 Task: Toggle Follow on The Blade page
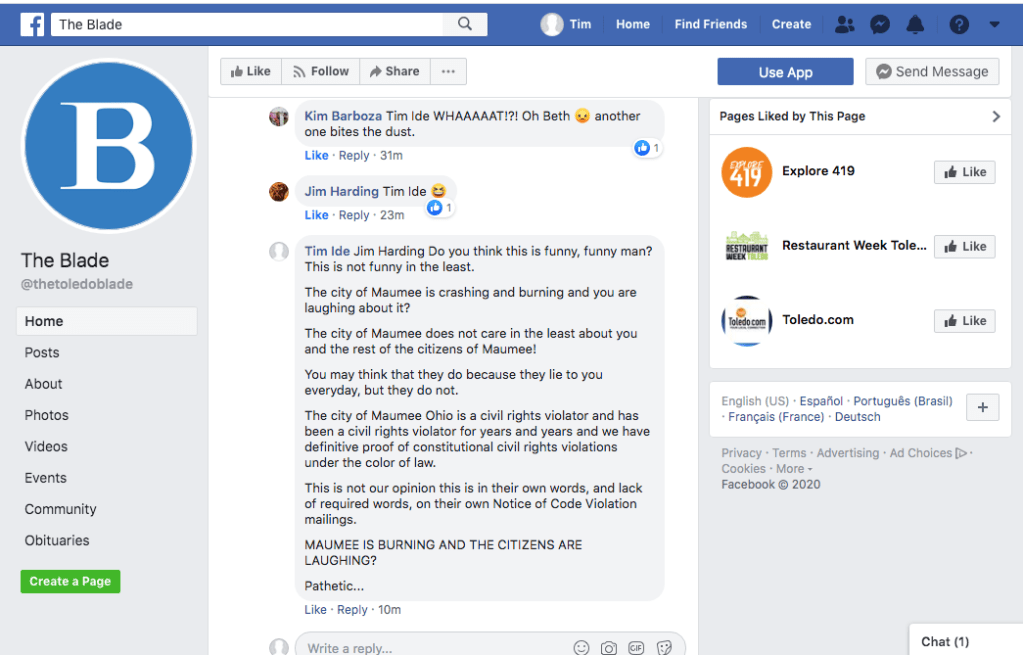click(320, 71)
